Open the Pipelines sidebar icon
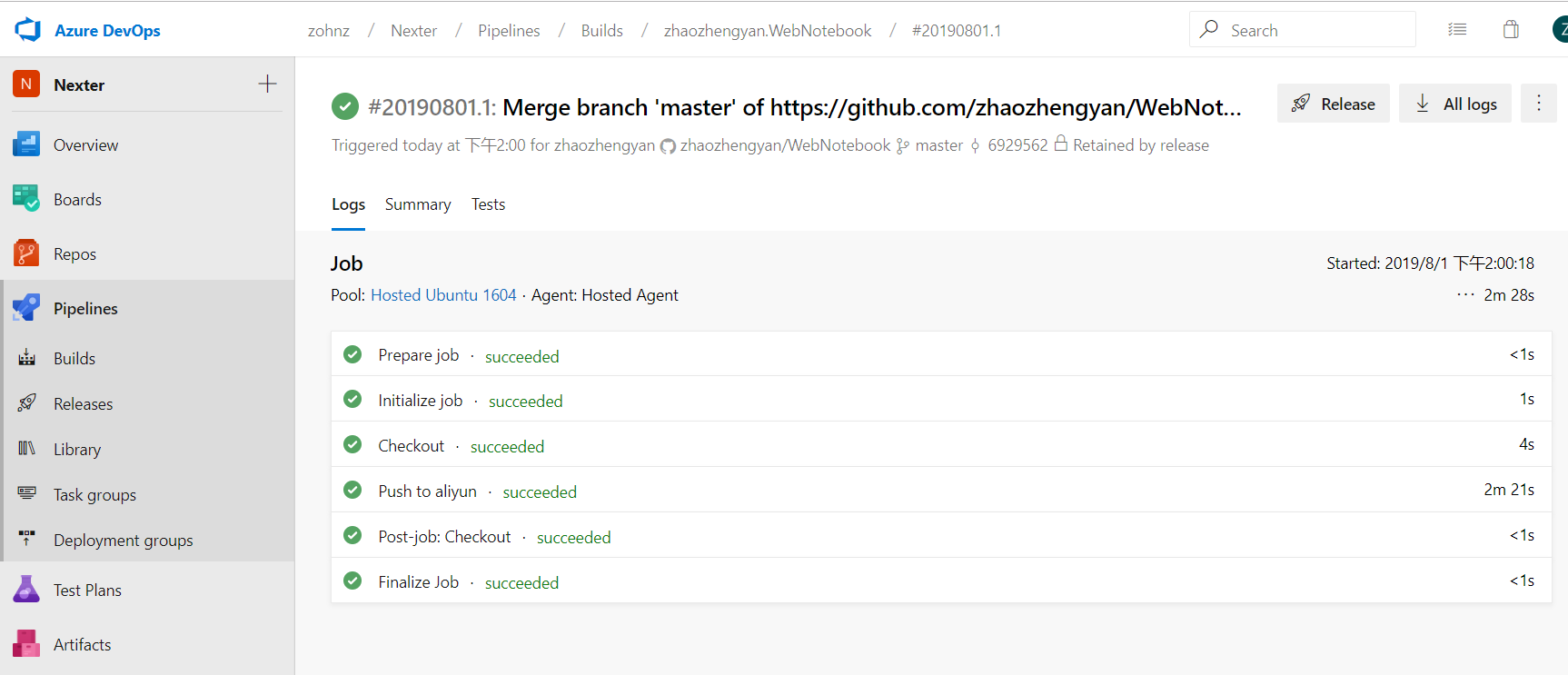Screen dimensions: 1568x675 pyautogui.click(x=26, y=308)
